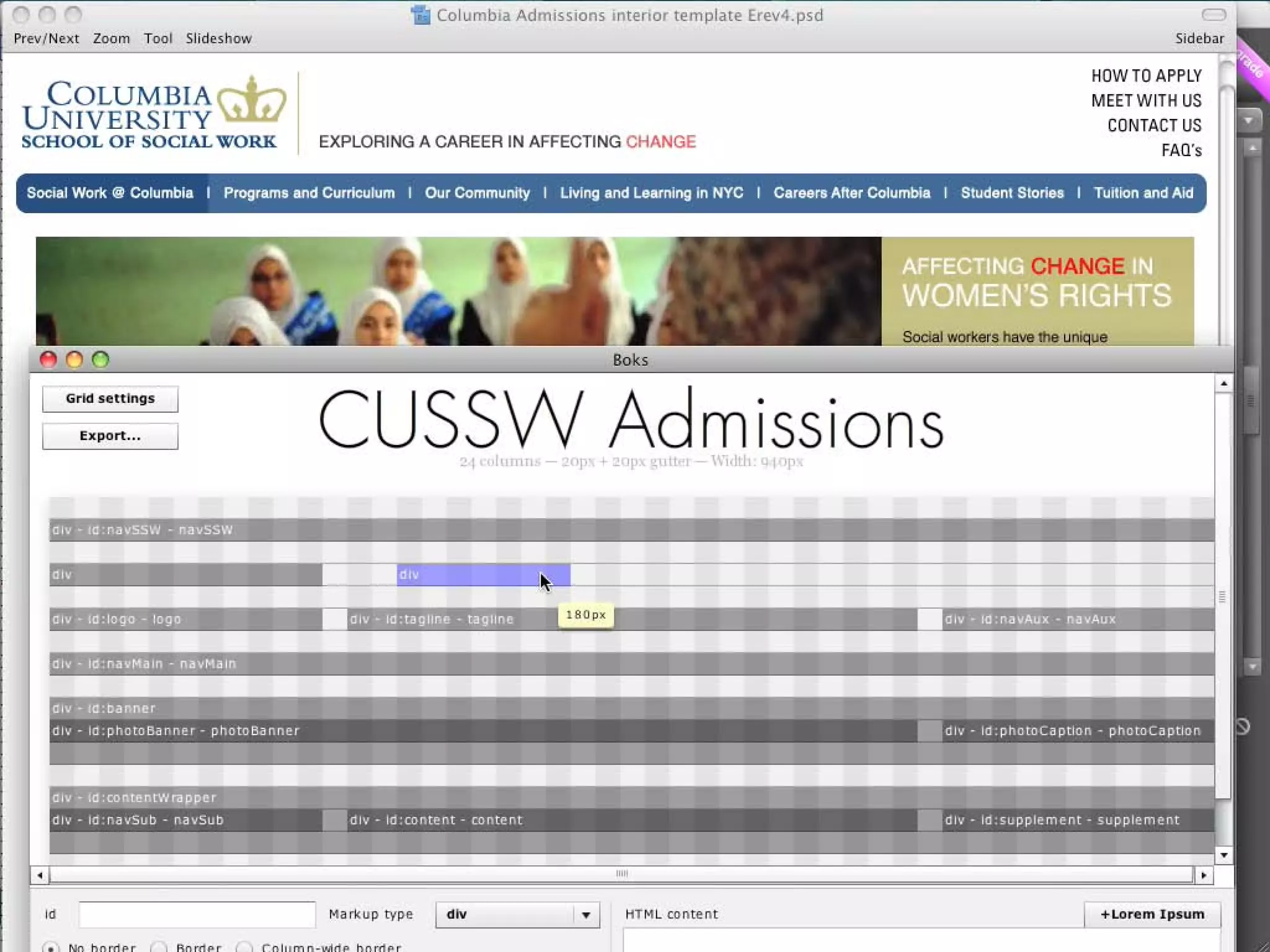Click the horizontal scrollbar right arrow

pyautogui.click(x=1204, y=875)
